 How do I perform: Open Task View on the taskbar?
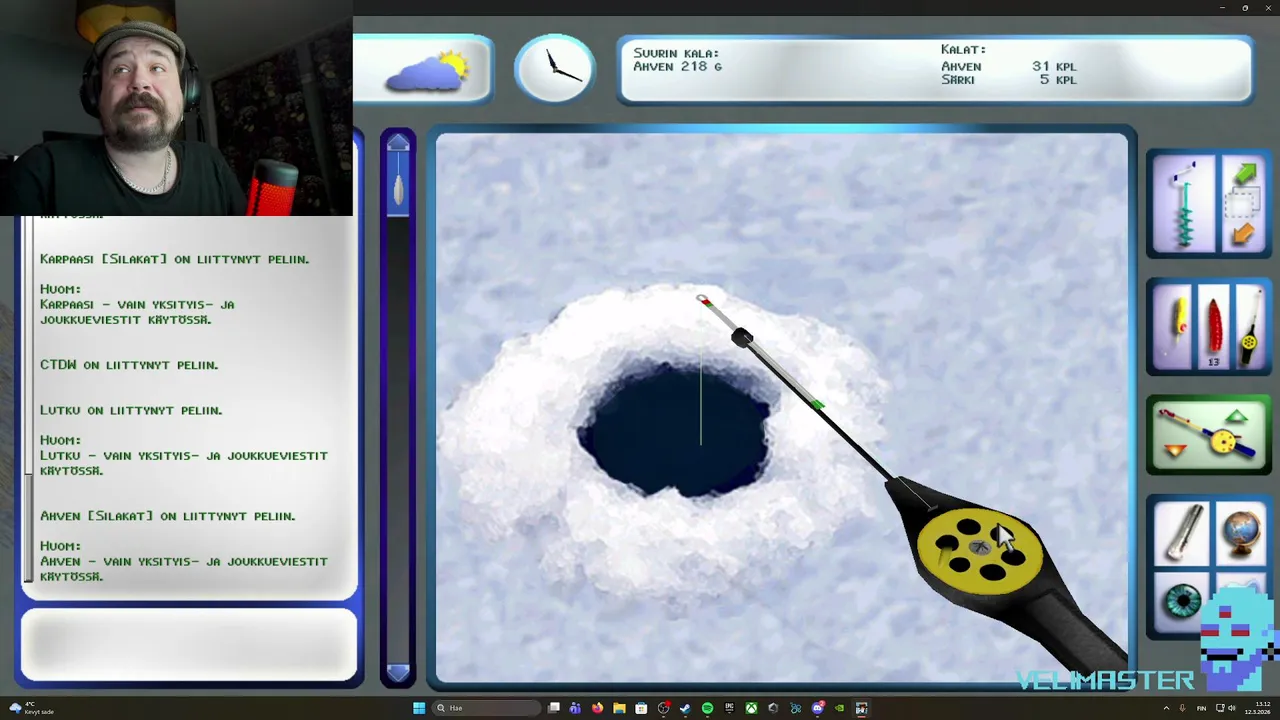pos(553,708)
